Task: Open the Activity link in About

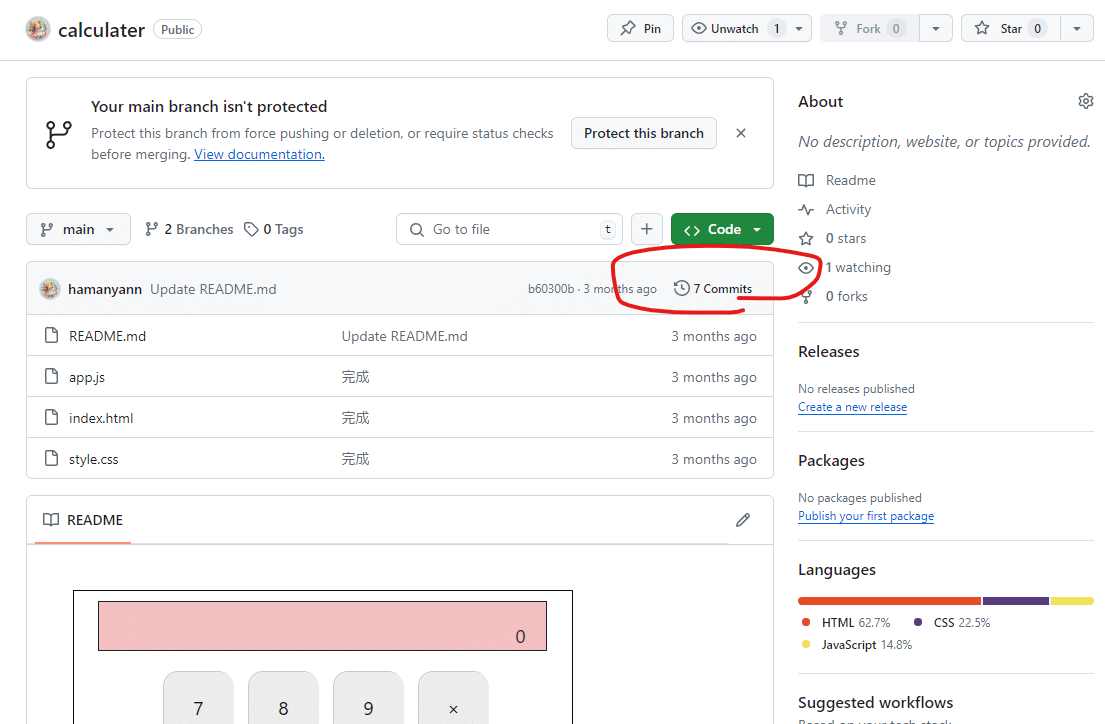Action: [x=835, y=209]
